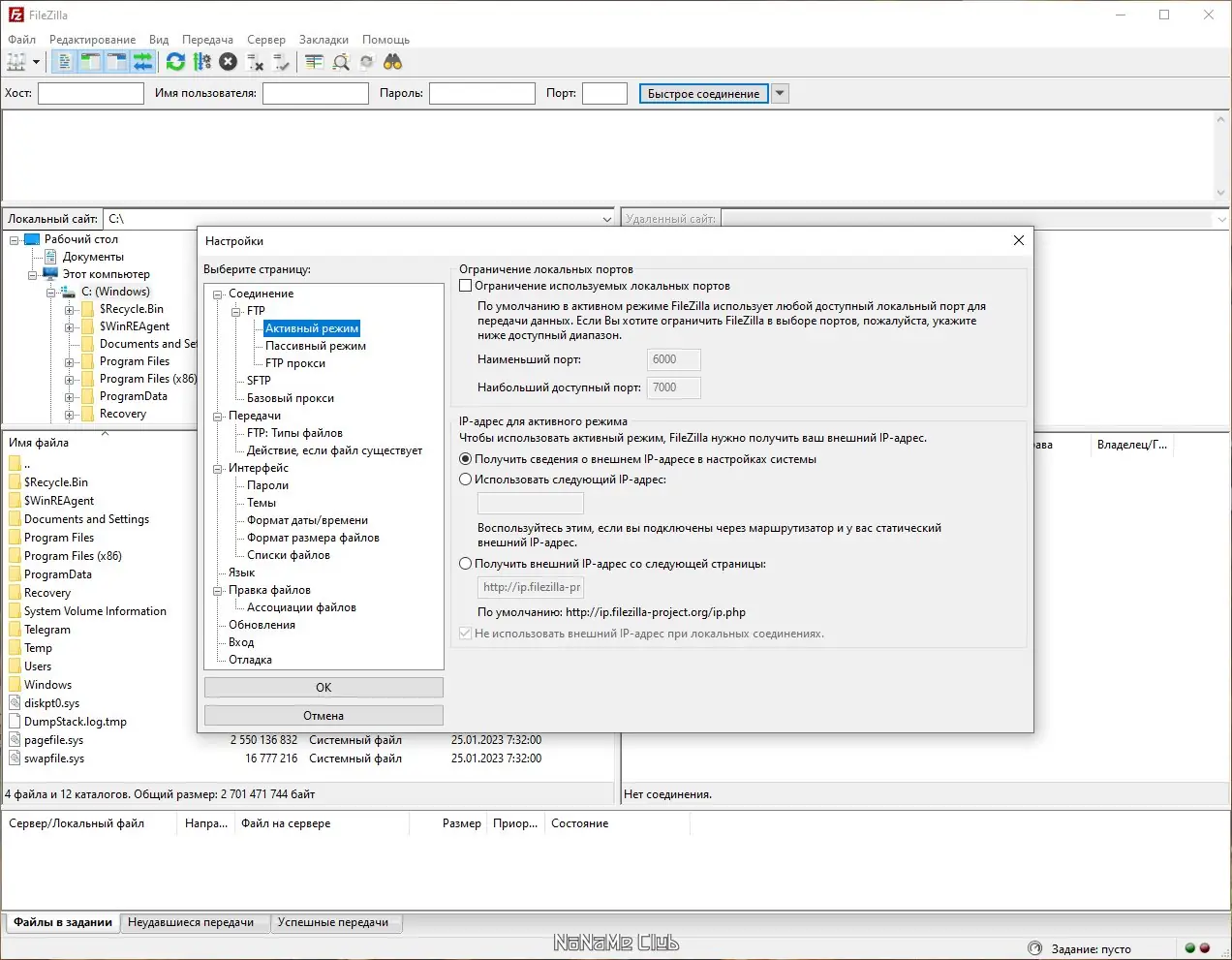Click the Windows folder icon in file list
Screen dimensions: 1232x960
(15, 685)
